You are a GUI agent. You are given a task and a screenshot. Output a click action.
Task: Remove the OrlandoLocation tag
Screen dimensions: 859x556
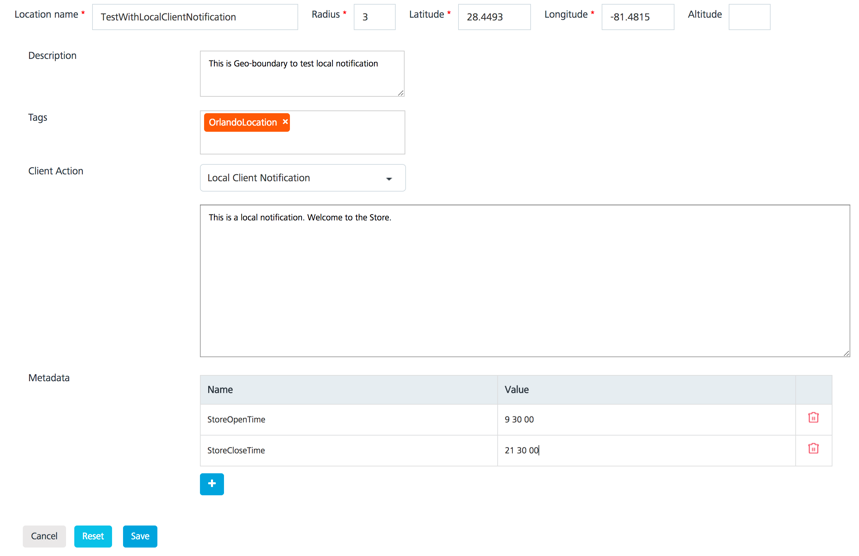285,122
